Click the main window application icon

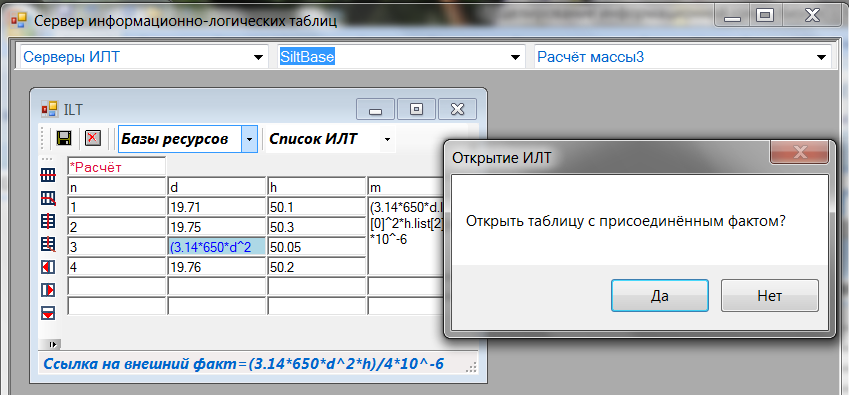[19, 21]
